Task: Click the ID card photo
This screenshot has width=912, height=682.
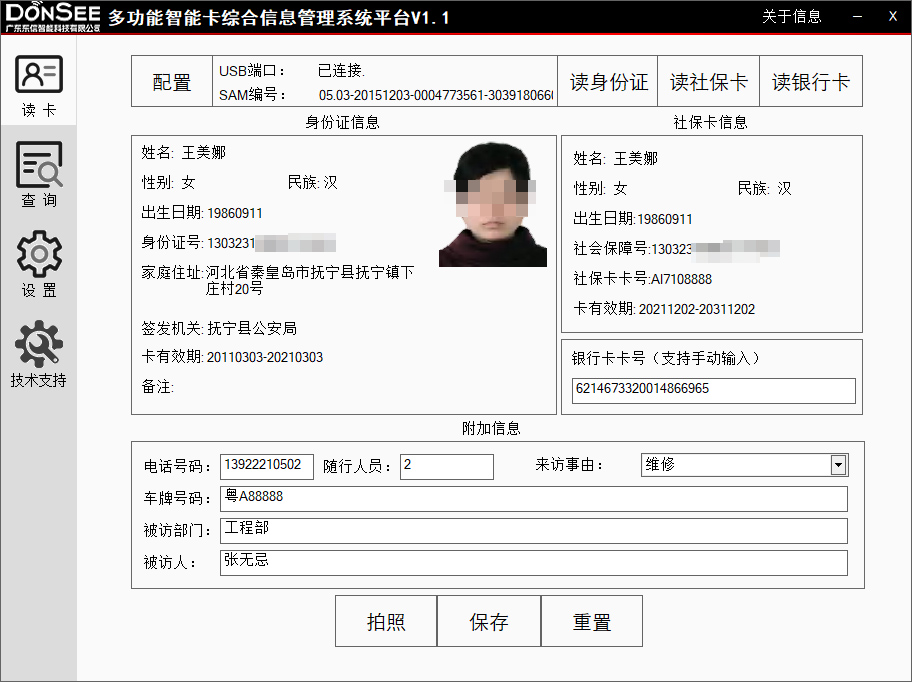Action: point(493,206)
